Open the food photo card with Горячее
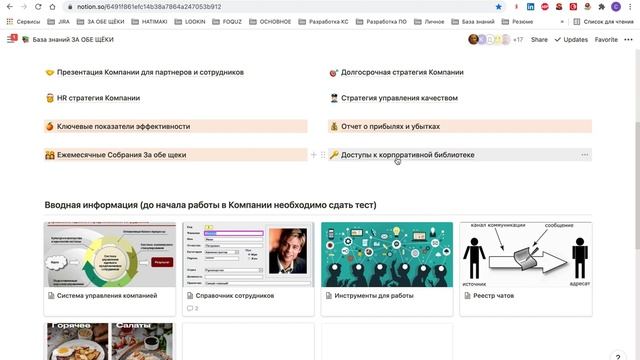 pyautogui.click(x=110, y=342)
